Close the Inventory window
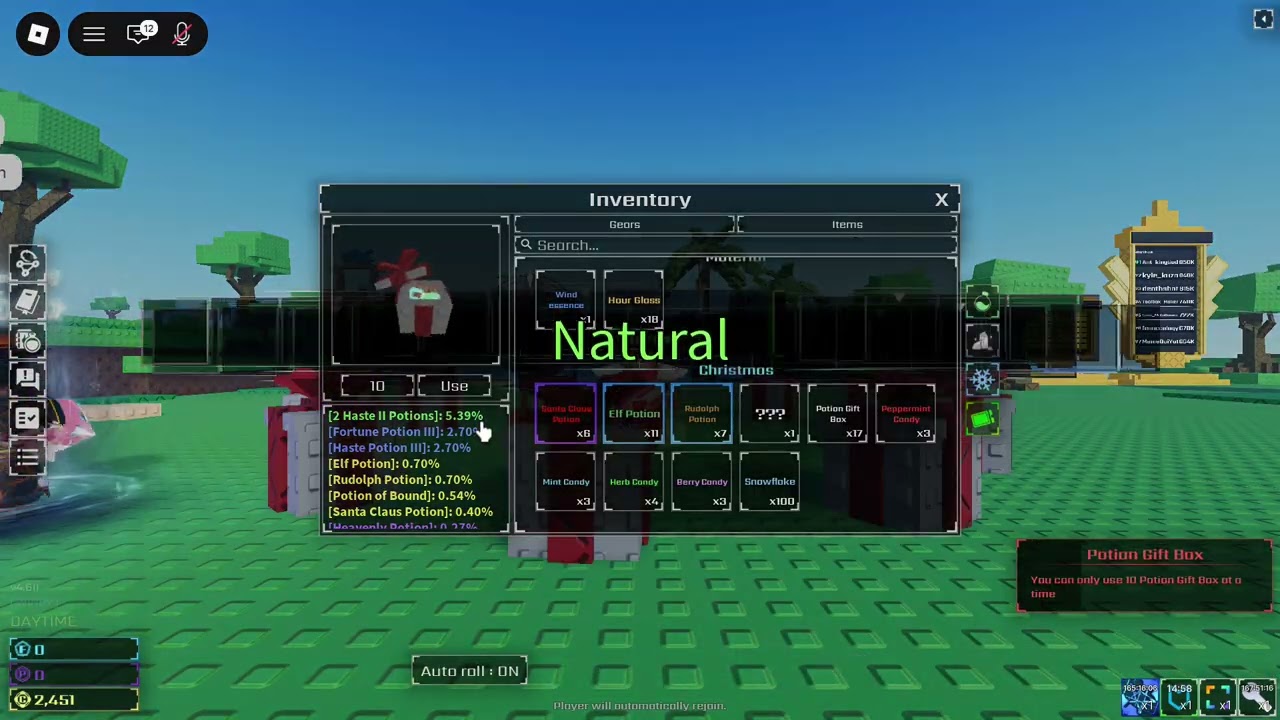Viewport: 1280px width, 720px height. (x=941, y=200)
